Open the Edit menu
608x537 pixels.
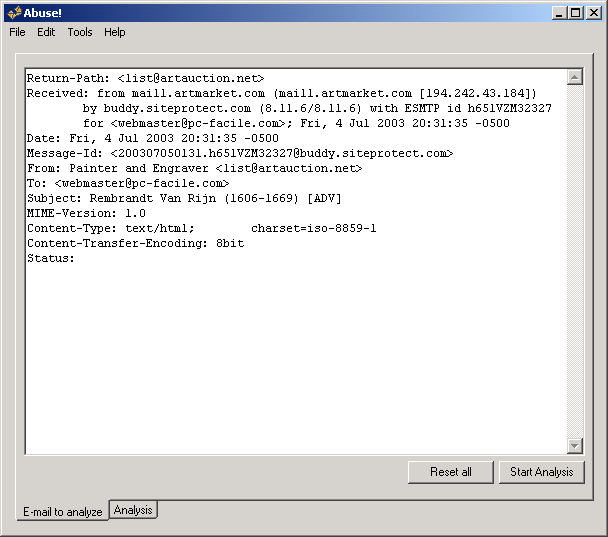click(x=46, y=32)
